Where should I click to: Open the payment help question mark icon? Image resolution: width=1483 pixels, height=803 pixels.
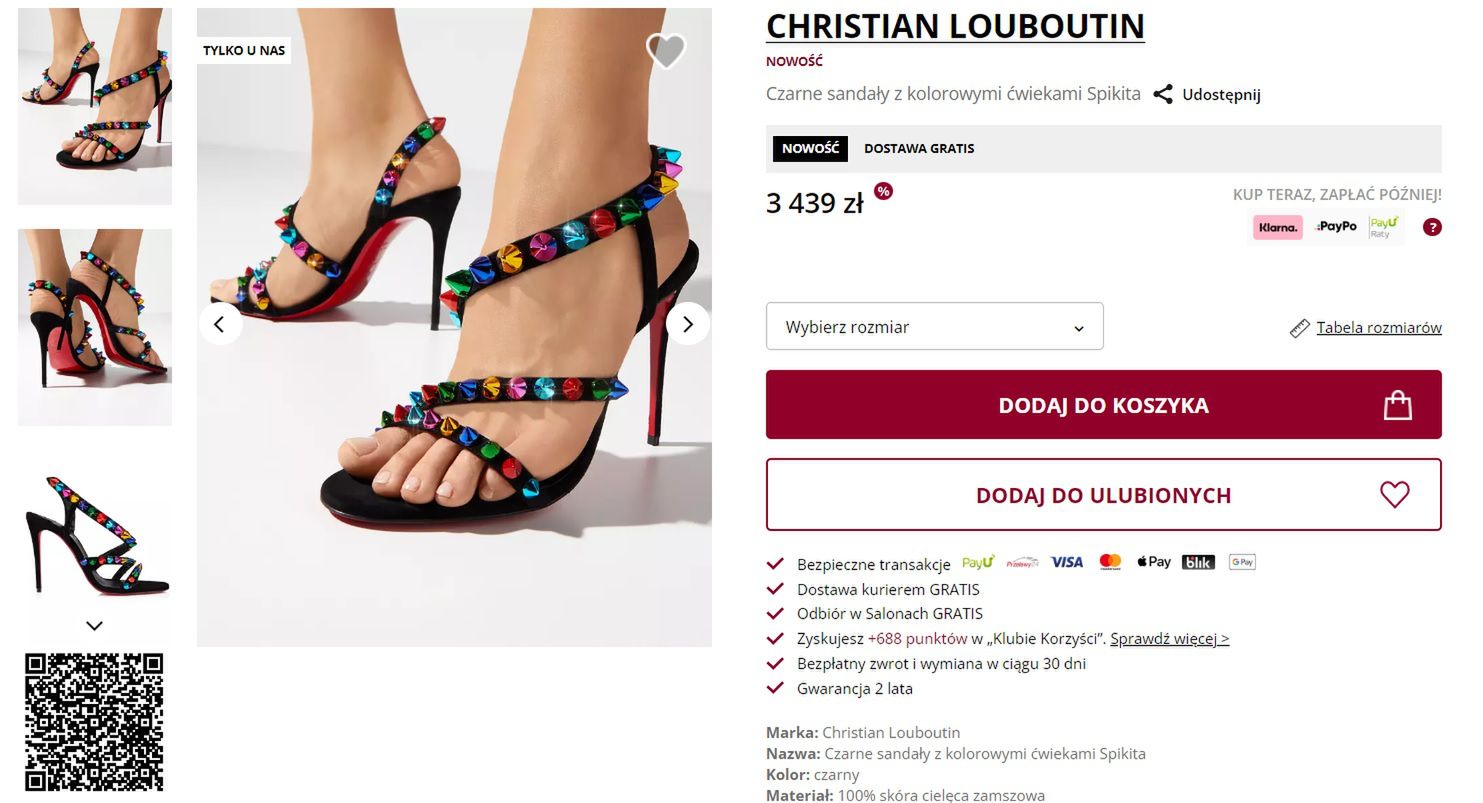point(1432,227)
